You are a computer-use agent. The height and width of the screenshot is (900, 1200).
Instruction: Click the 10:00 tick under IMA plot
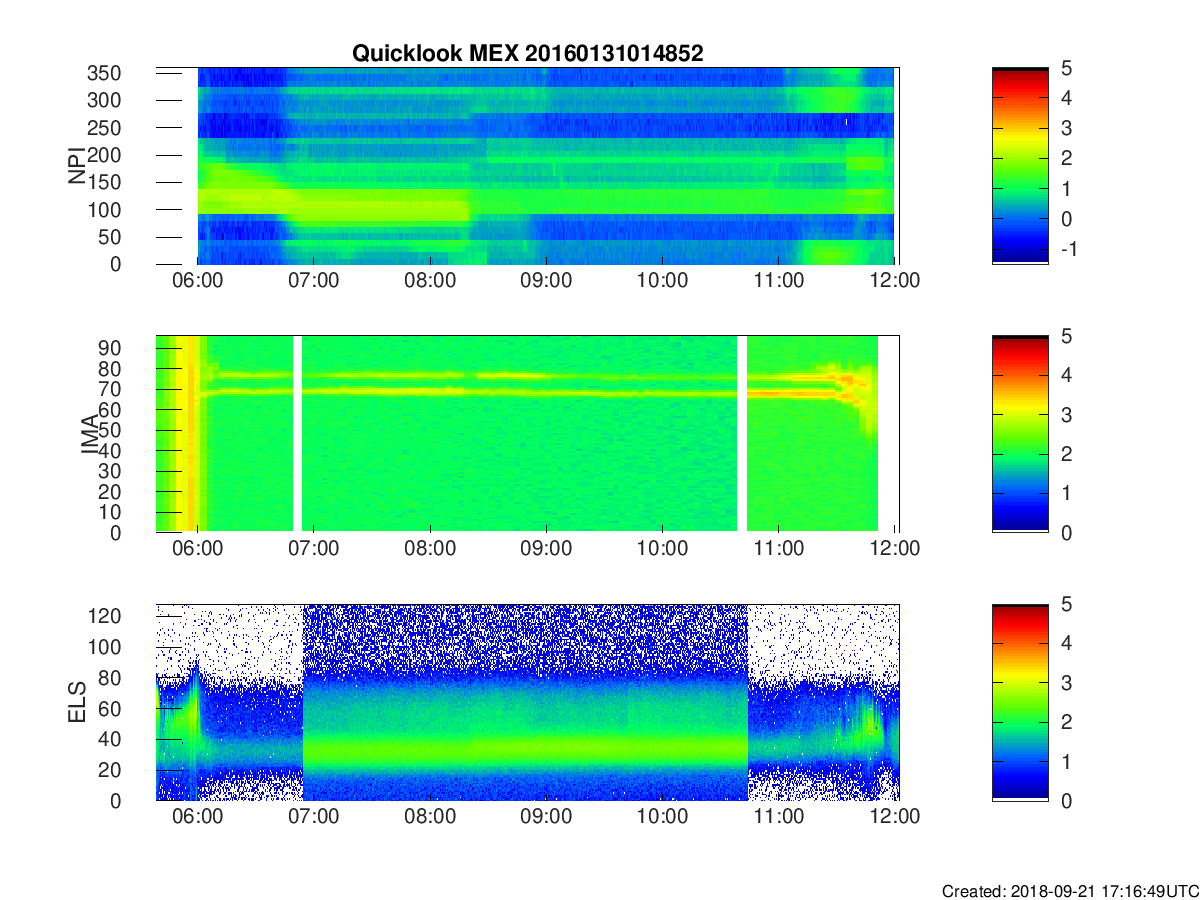point(662,548)
